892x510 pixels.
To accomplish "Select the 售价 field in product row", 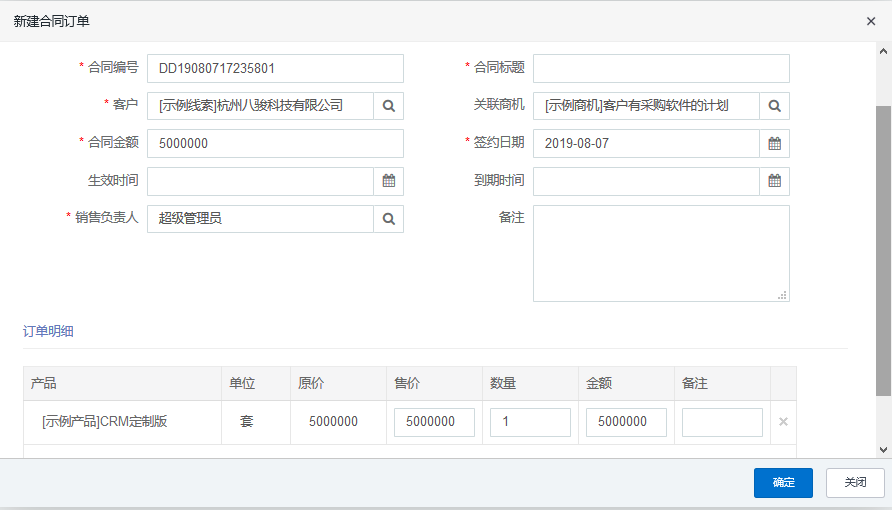I will click(434, 422).
